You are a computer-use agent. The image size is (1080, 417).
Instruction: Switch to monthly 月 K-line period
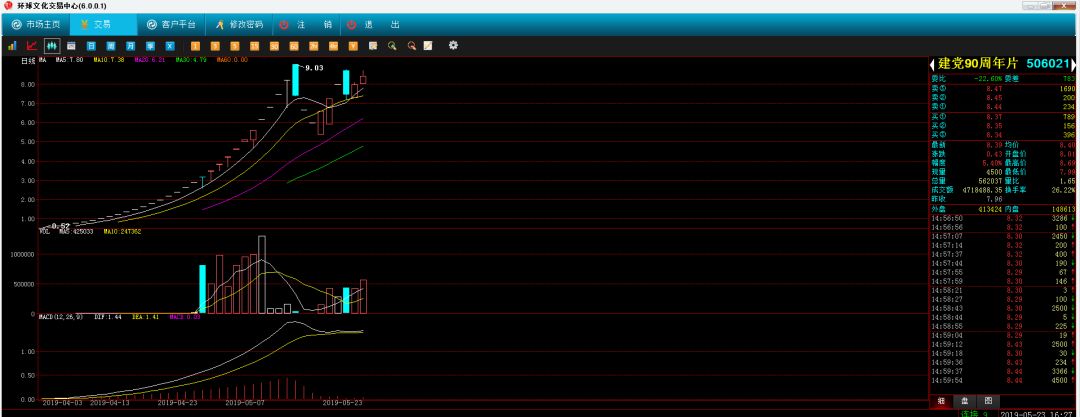pos(130,45)
